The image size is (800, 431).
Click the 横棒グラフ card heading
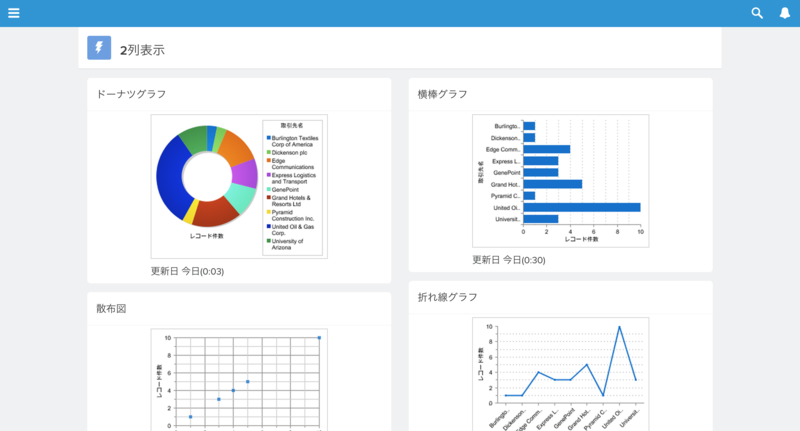pos(442,94)
